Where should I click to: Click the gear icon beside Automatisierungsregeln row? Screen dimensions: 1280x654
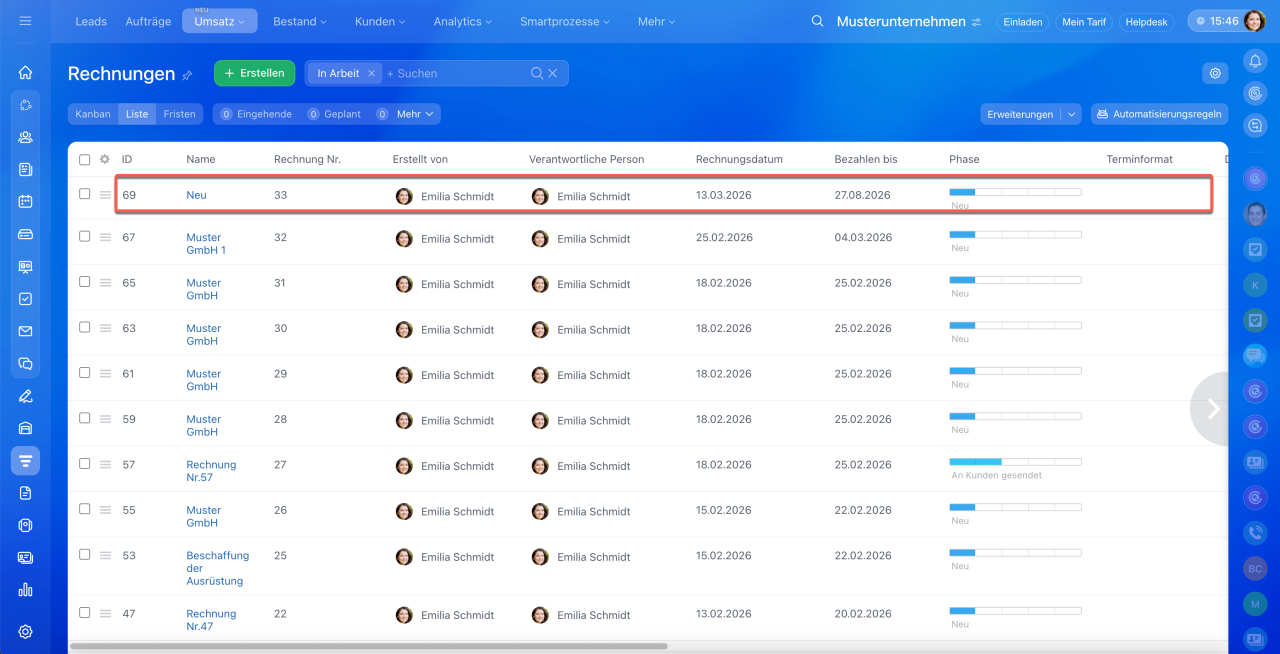click(1215, 73)
